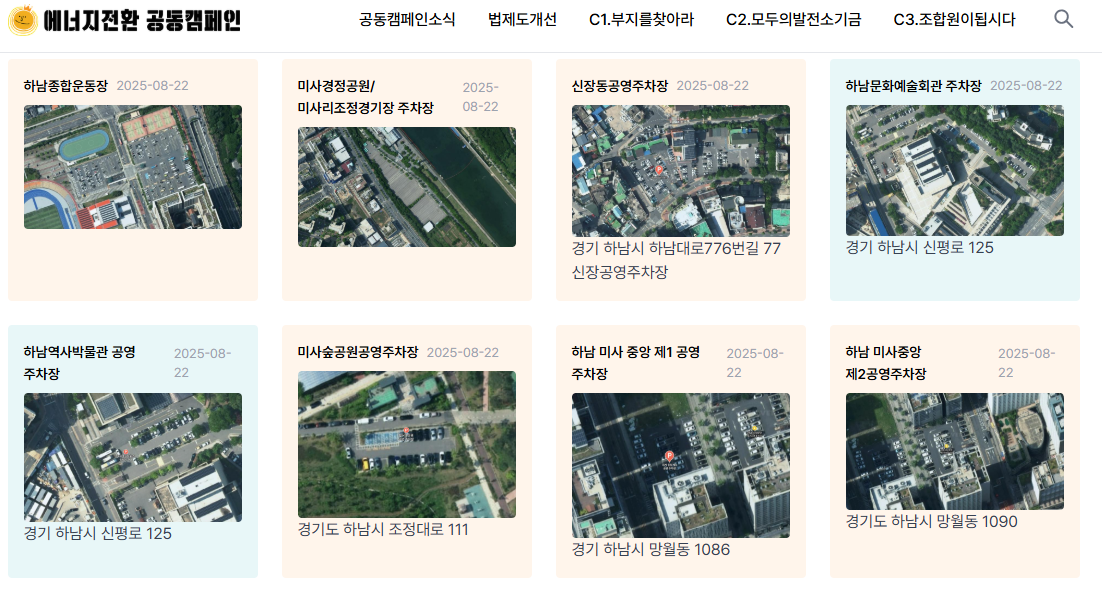This screenshot has width=1102, height=593.
Task: Open C2.모두의발전소기금 menu item
Action: (793, 20)
